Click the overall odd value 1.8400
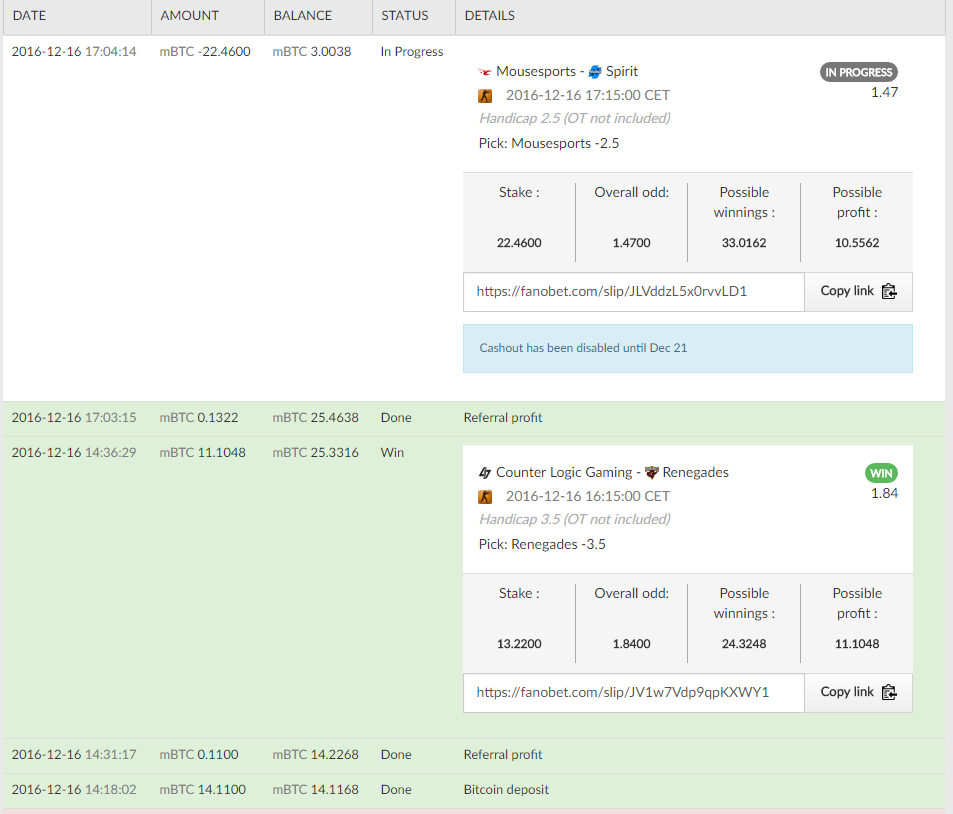 (x=631, y=644)
